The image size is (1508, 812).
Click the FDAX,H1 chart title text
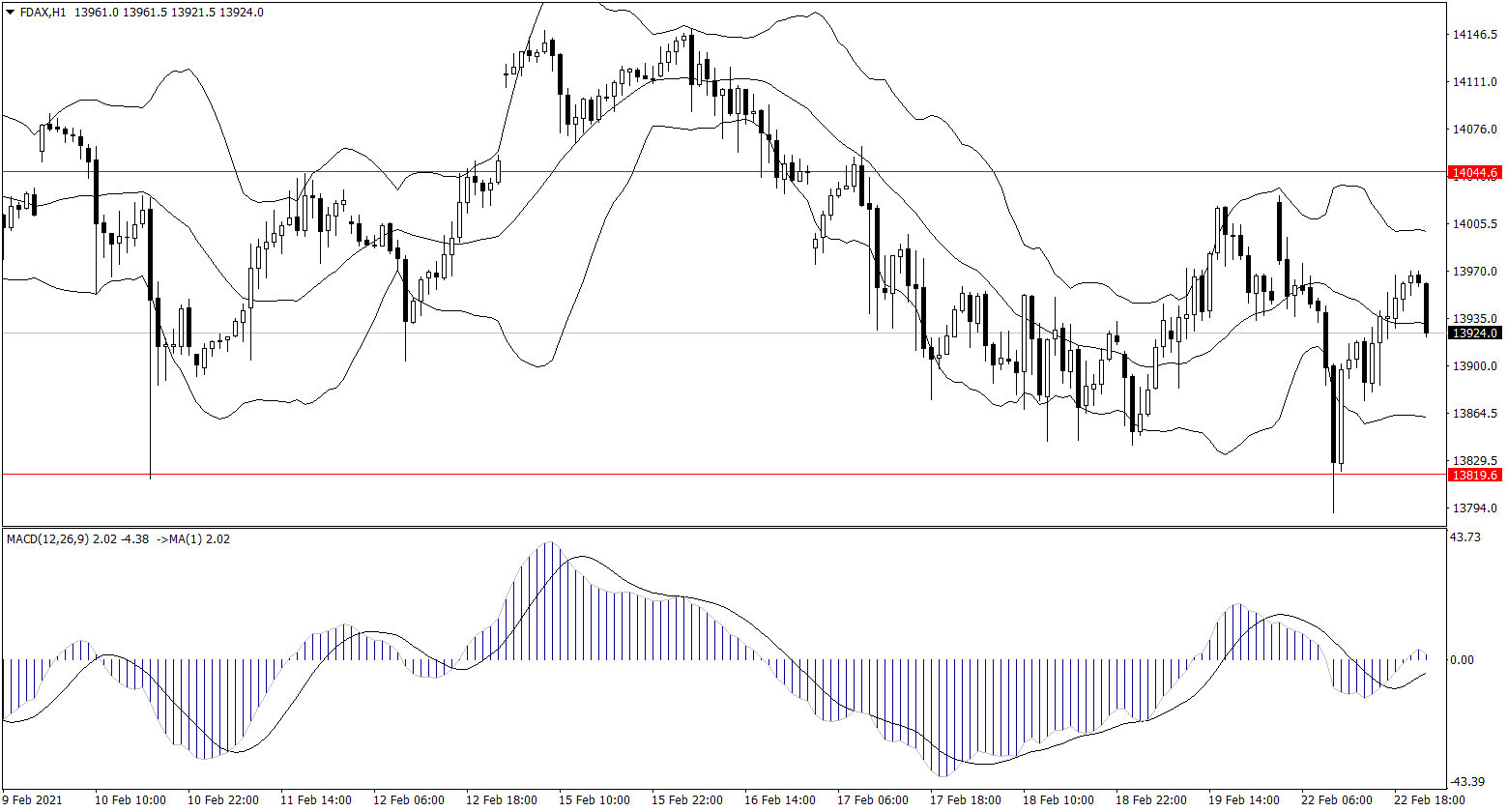coord(43,13)
